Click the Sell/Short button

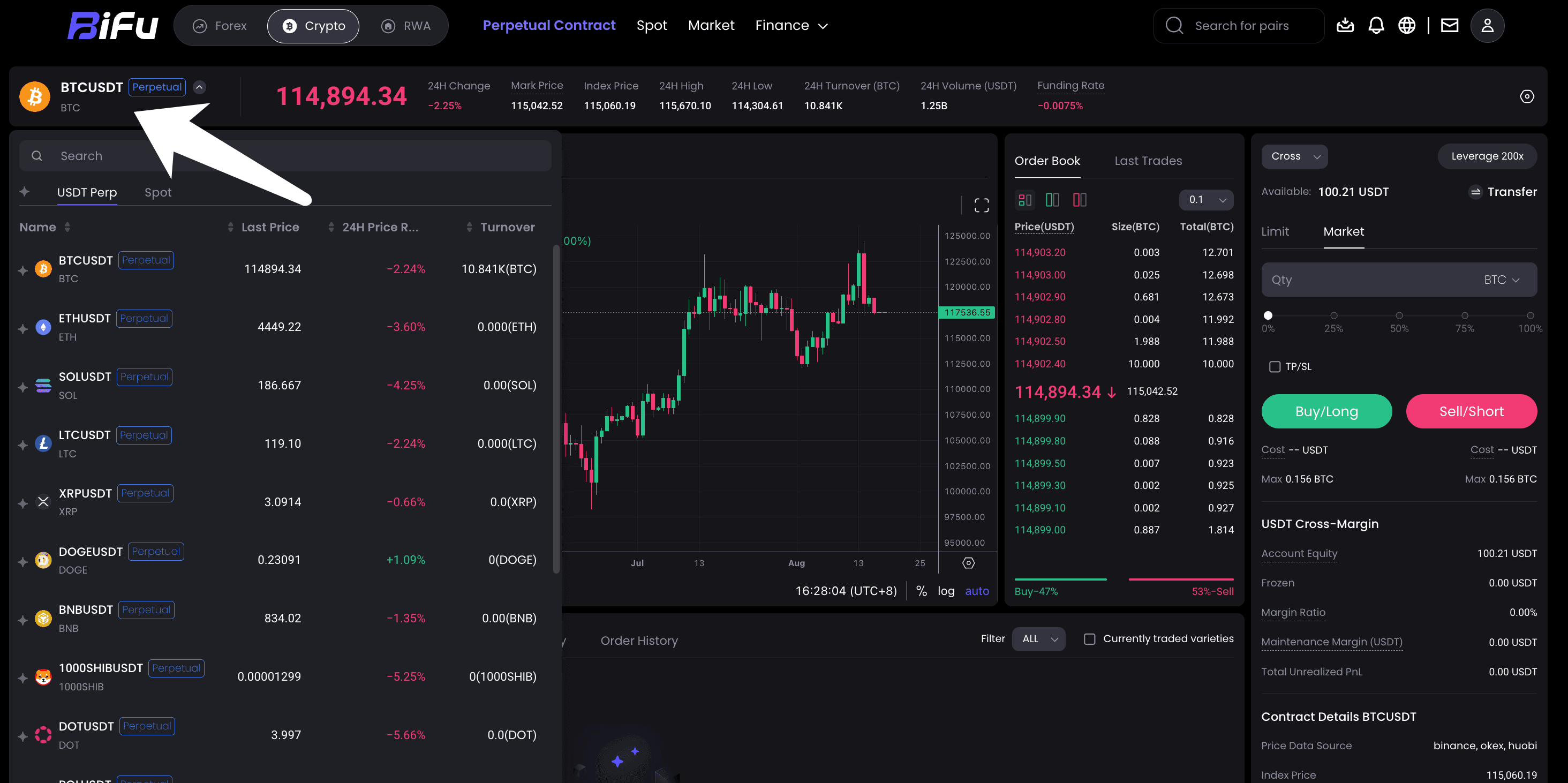(x=1471, y=411)
